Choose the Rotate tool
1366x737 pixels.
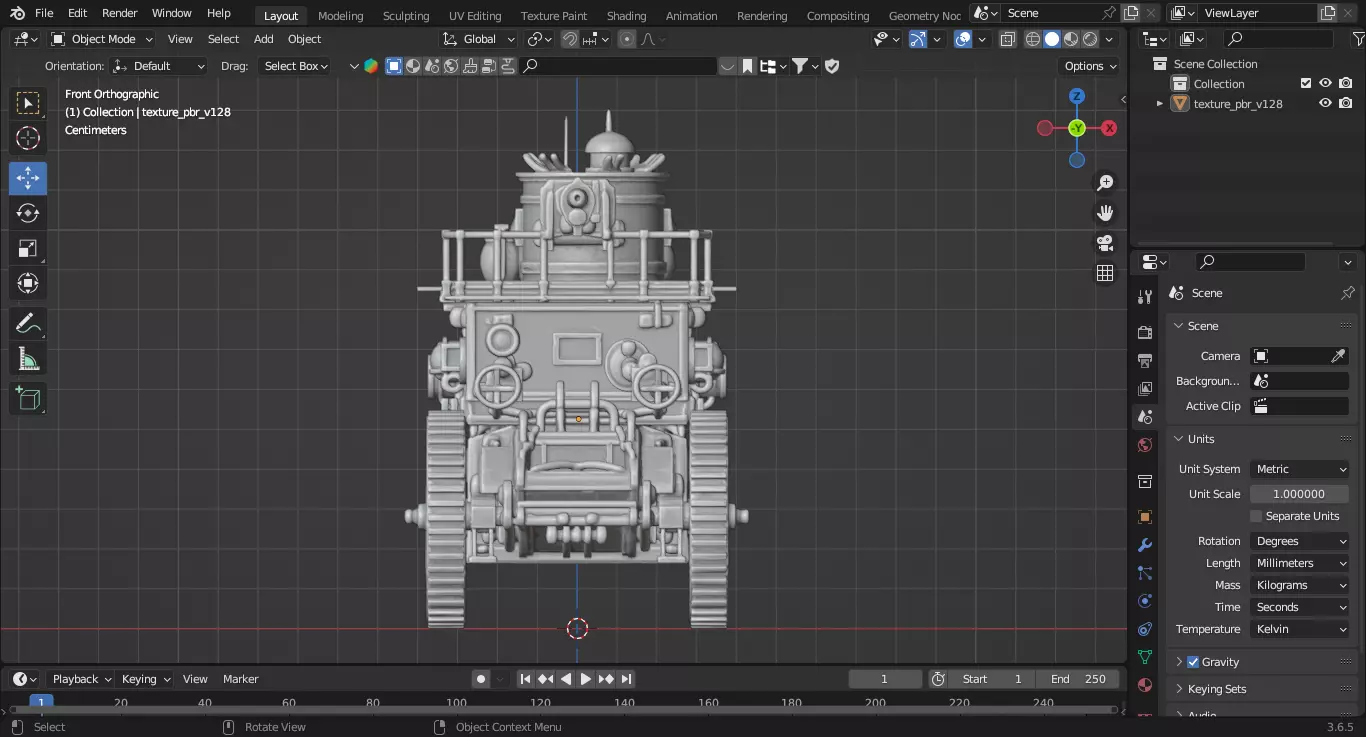coord(28,214)
